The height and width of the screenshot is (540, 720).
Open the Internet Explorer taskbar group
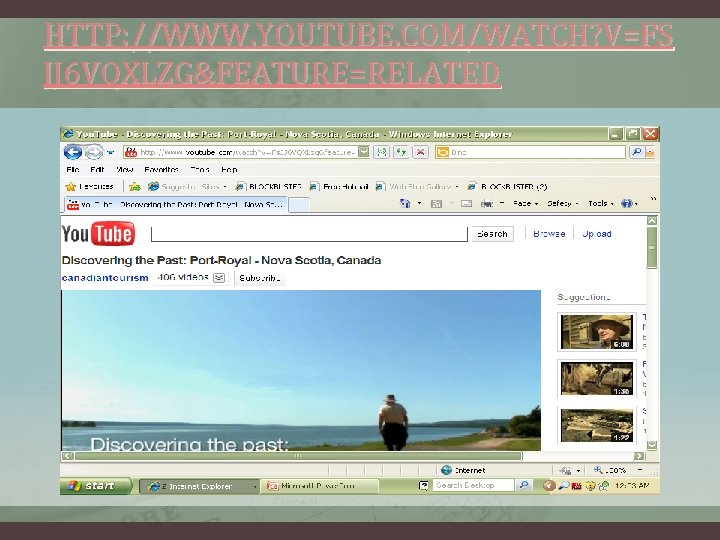(x=198, y=486)
